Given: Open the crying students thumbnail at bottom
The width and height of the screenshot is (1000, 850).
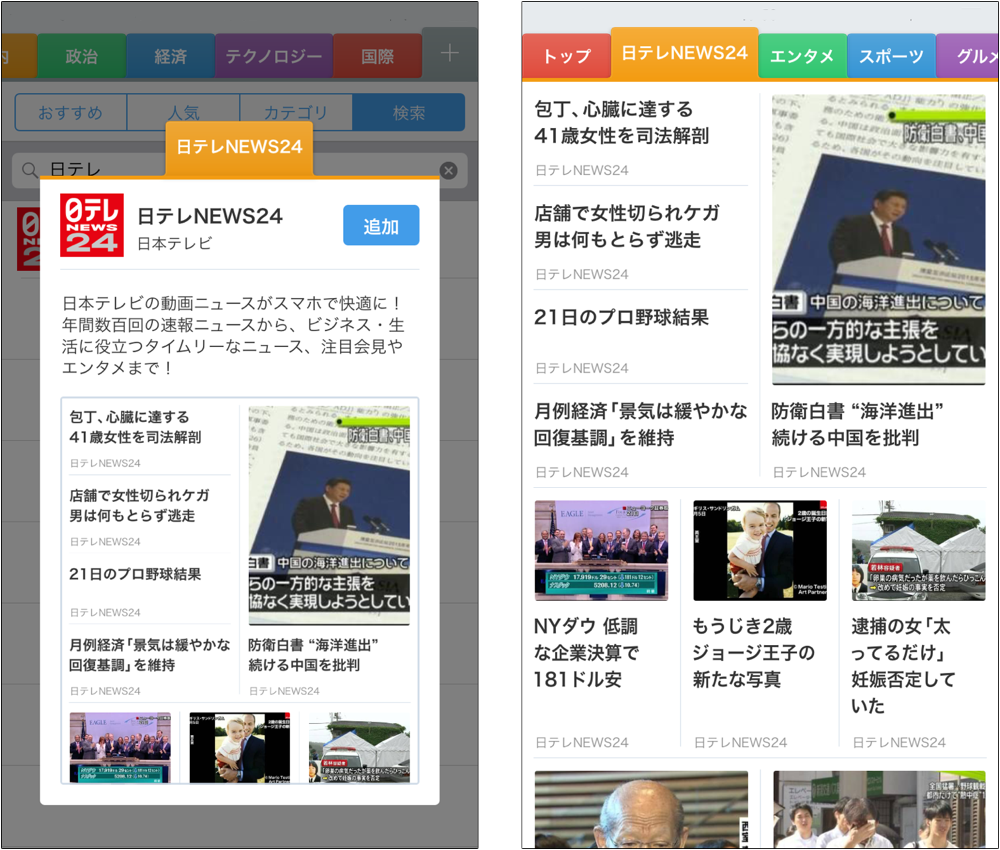Looking at the screenshot, I should [x=879, y=809].
